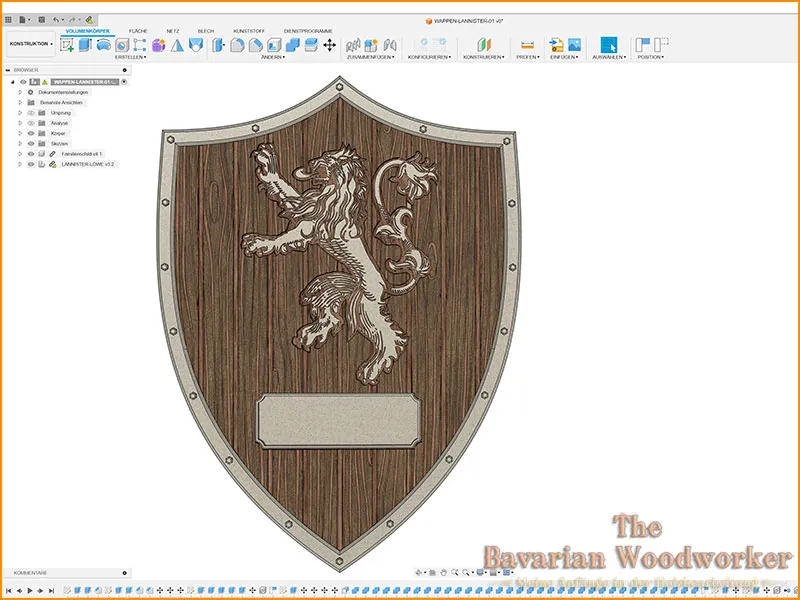Expand the Benannte Ansichten node
The height and width of the screenshot is (600, 800).
[20, 103]
